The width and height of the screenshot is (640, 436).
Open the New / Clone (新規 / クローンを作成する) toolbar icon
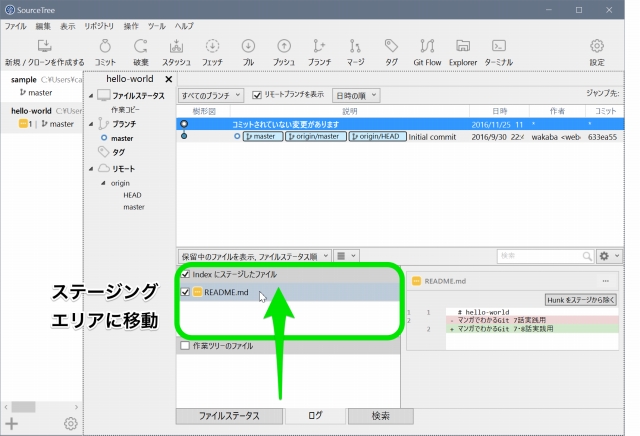pos(44,46)
